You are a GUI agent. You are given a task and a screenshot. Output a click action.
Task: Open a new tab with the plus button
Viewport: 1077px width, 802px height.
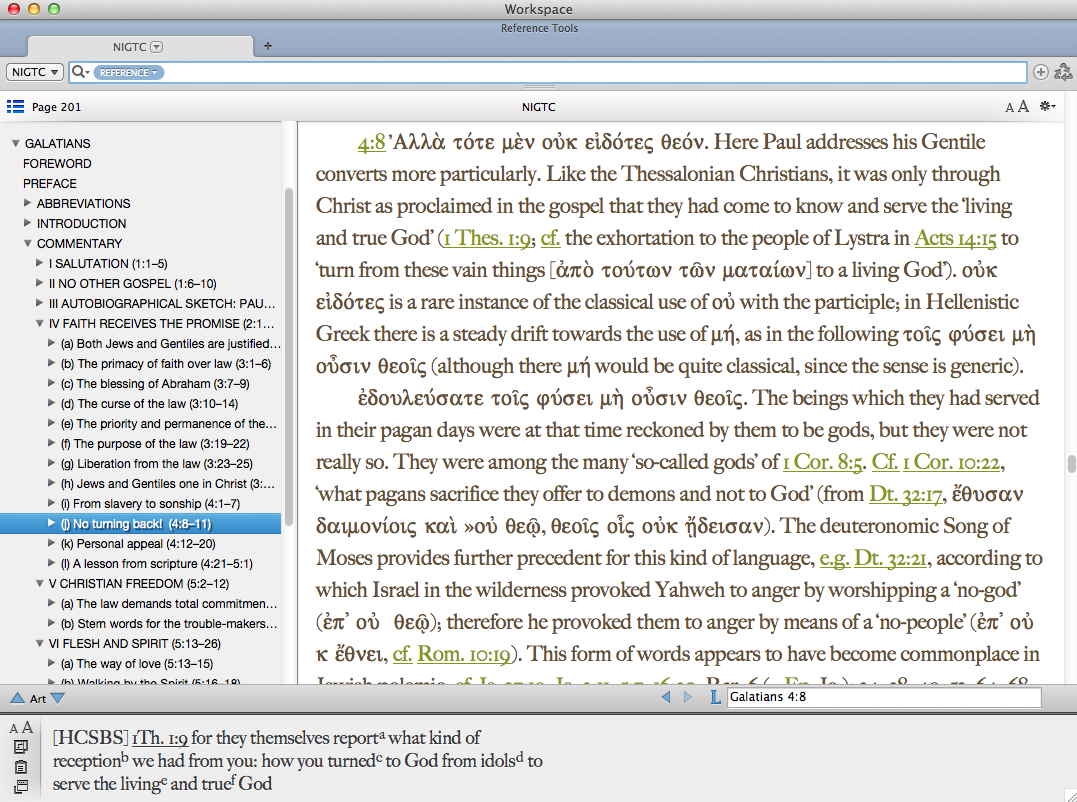(x=267, y=46)
